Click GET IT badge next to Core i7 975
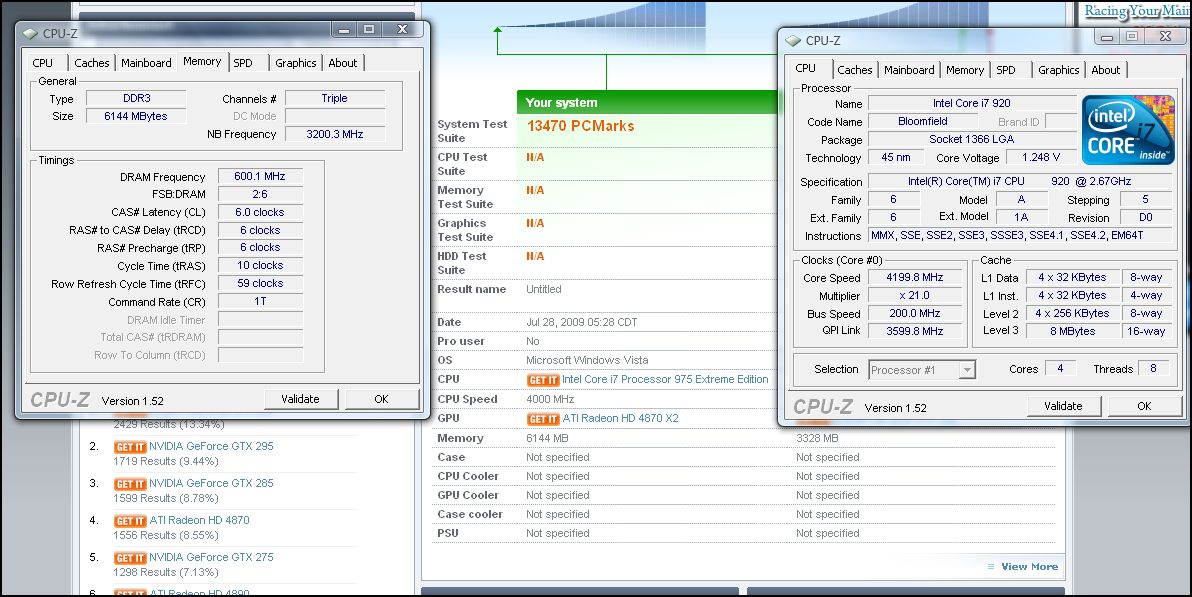This screenshot has height=597, width=1192. tap(543, 379)
